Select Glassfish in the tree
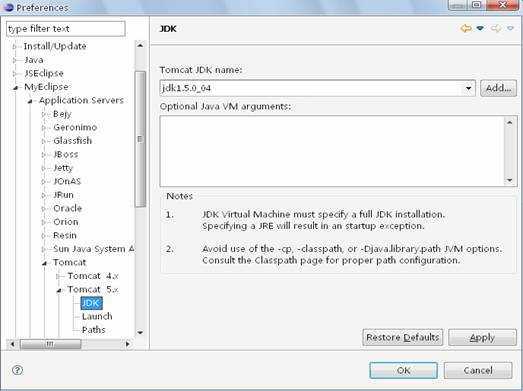The width and height of the screenshot is (523, 391). point(72,141)
